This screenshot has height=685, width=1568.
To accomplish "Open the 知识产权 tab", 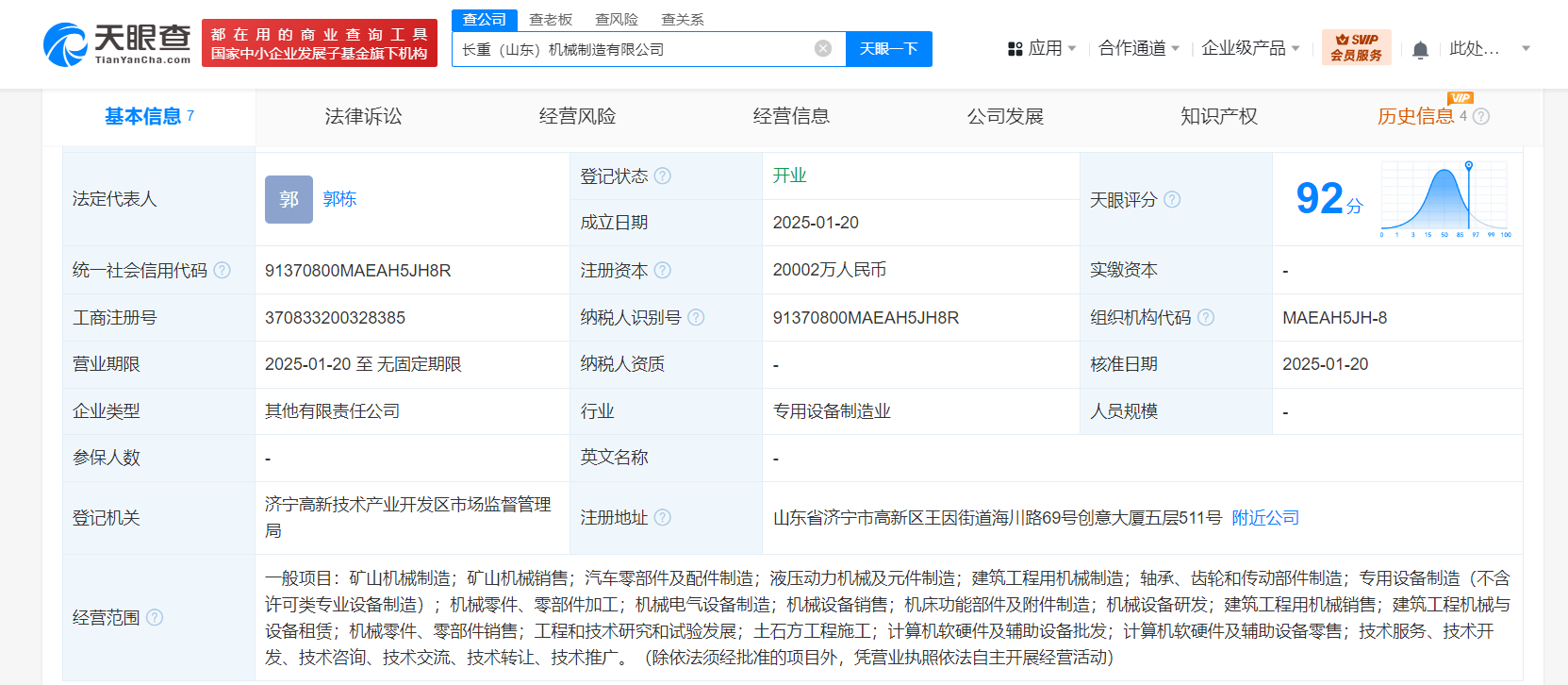I will point(1218,116).
